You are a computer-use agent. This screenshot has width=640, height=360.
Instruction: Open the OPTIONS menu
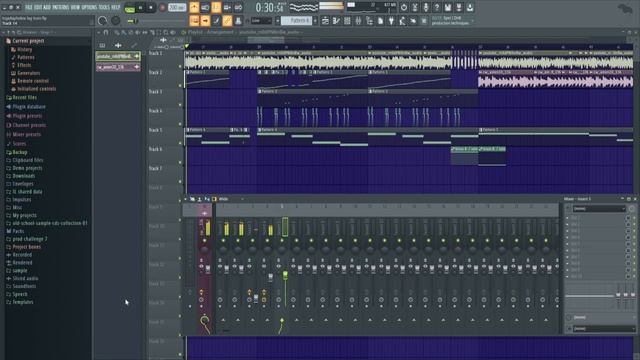[89, 7]
